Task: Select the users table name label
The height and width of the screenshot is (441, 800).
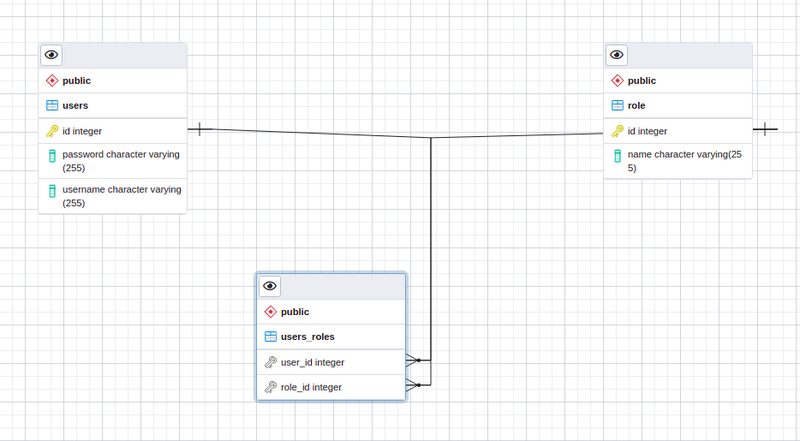Action: tap(75, 105)
